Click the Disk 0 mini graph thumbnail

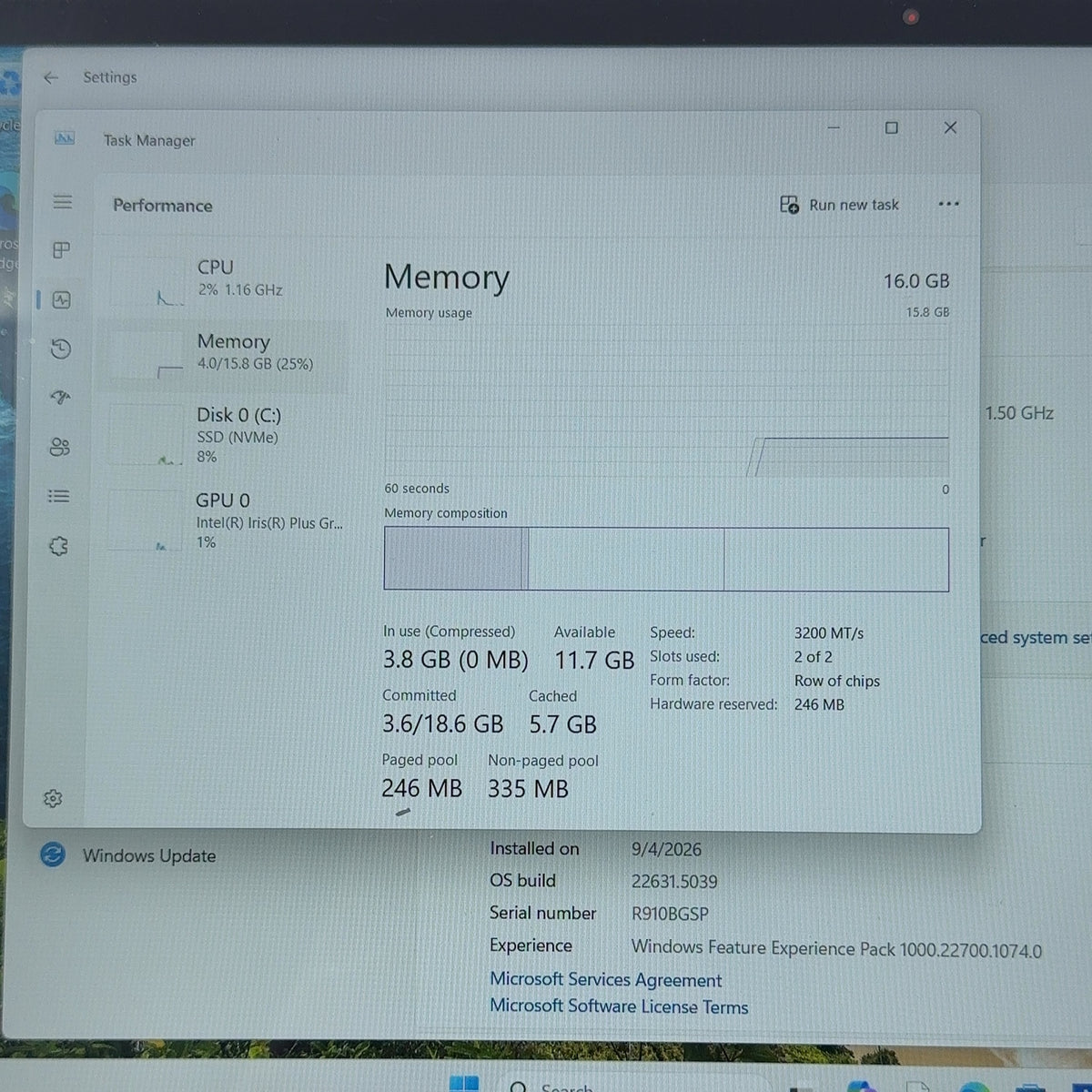(147, 436)
